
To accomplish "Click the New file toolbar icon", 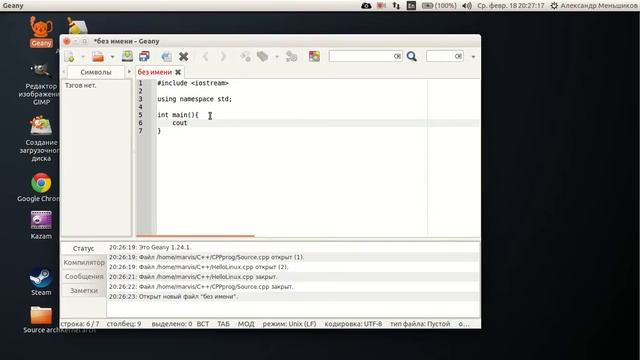I will pyautogui.click(x=69, y=57).
